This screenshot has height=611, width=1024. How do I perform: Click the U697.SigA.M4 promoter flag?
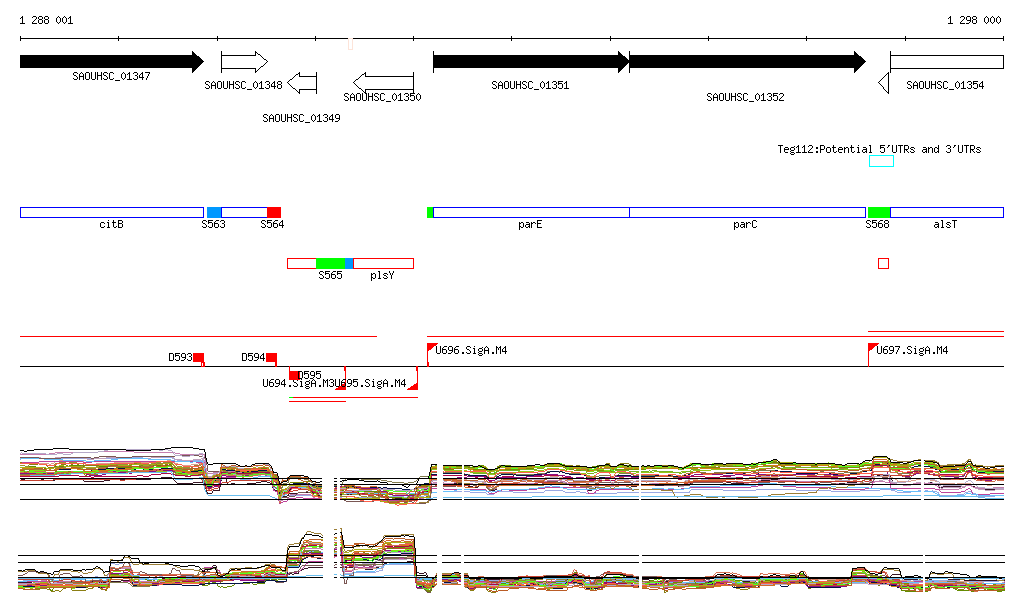873,348
